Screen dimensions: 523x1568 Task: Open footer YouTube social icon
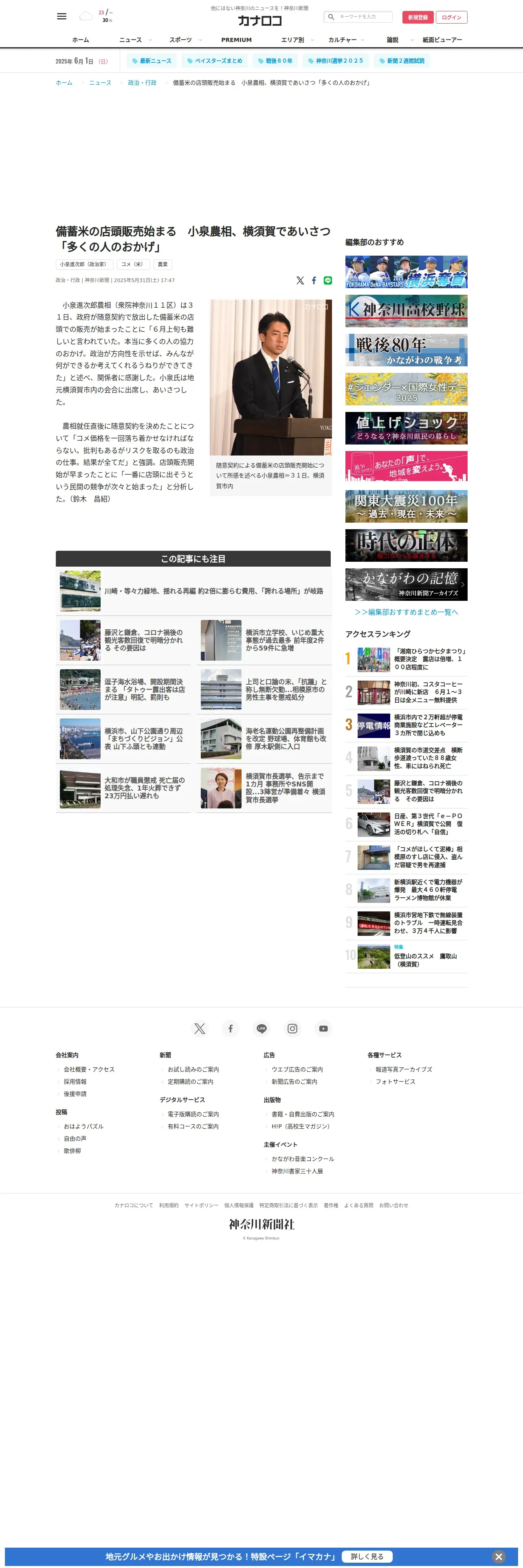click(x=324, y=1029)
